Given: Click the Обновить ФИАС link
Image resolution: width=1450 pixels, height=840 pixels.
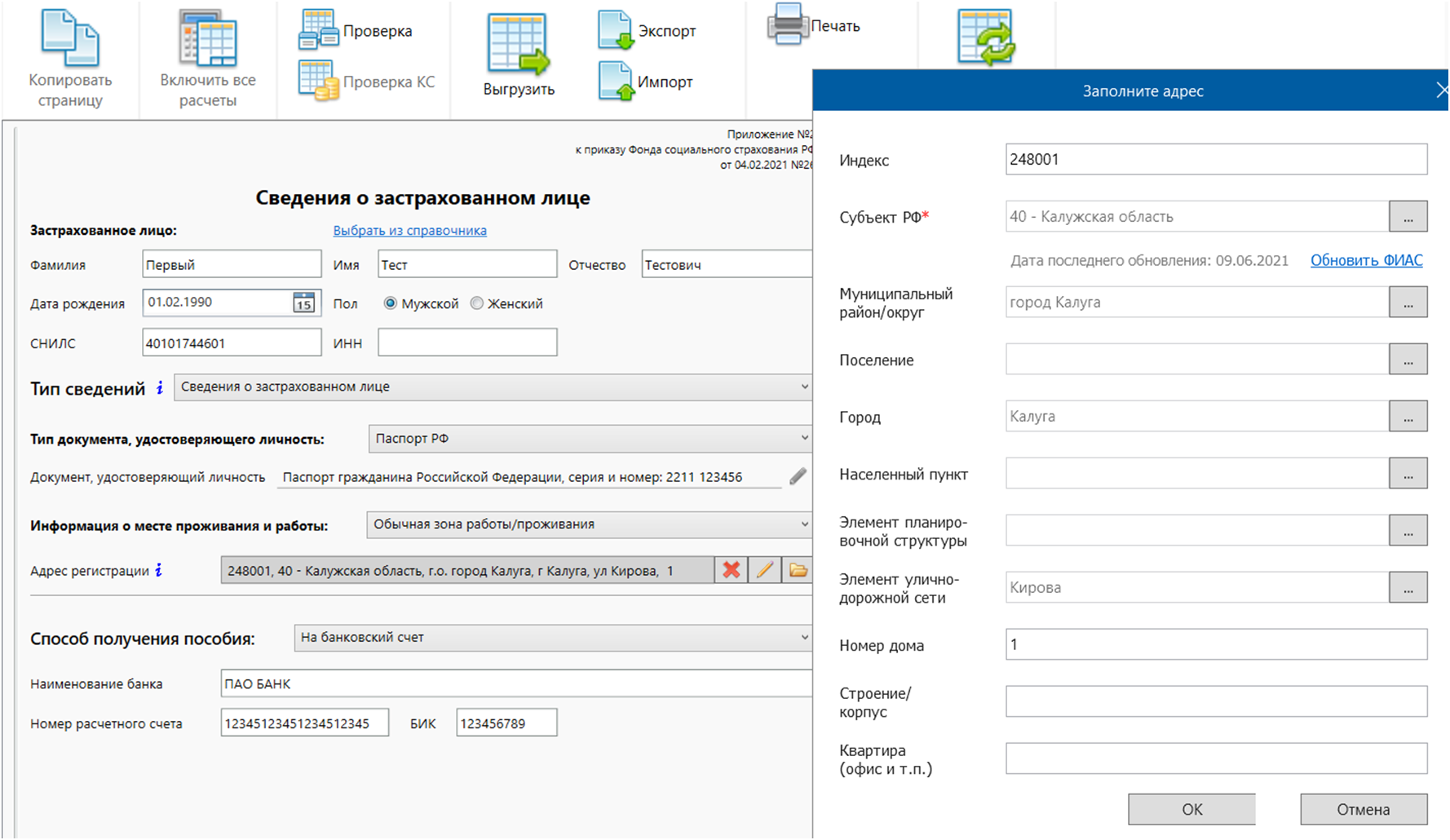Looking at the screenshot, I should click(1366, 260).
